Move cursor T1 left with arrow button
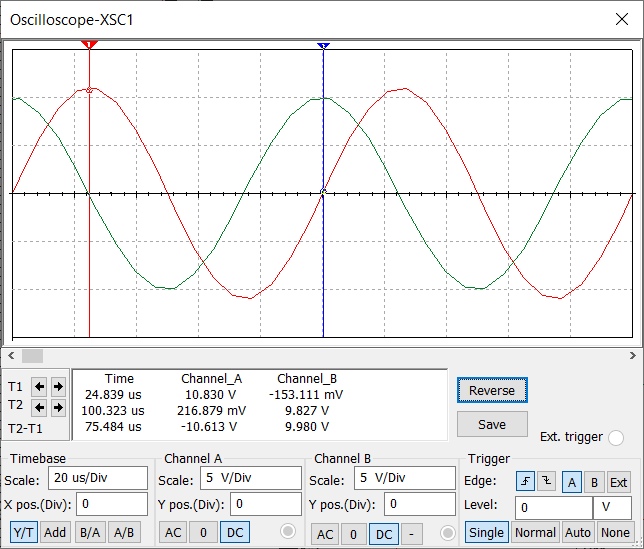This screenshot has height=549, width=644. [x=39, y=386]
